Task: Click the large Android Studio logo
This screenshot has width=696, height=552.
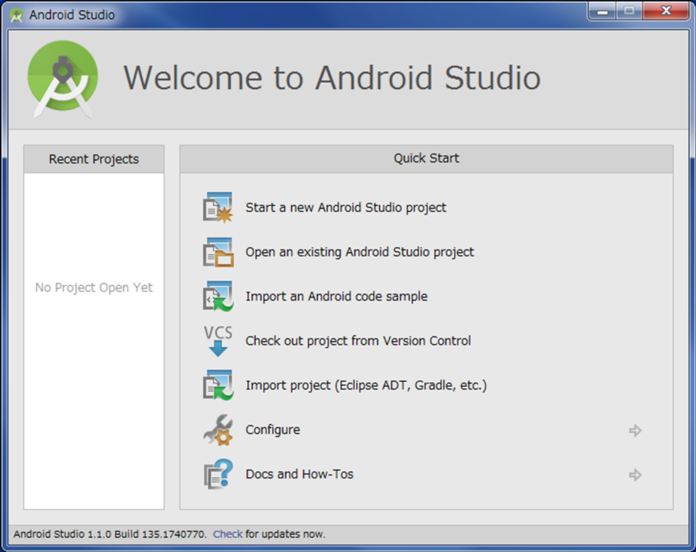Action: click(x=63, y=78)
